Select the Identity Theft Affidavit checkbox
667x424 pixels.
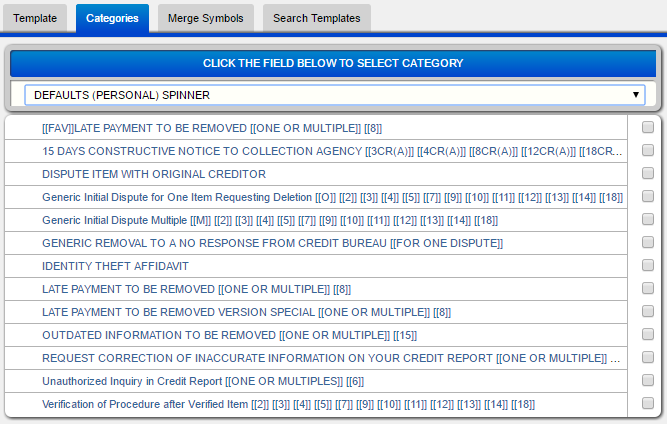pos(647,266)
